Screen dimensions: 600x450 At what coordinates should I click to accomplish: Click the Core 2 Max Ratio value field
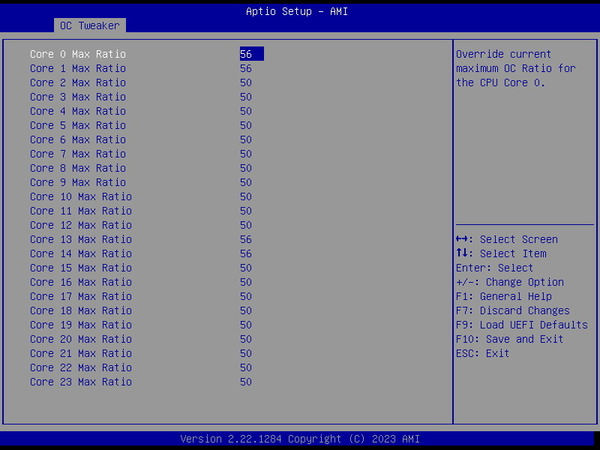point(246,82)
